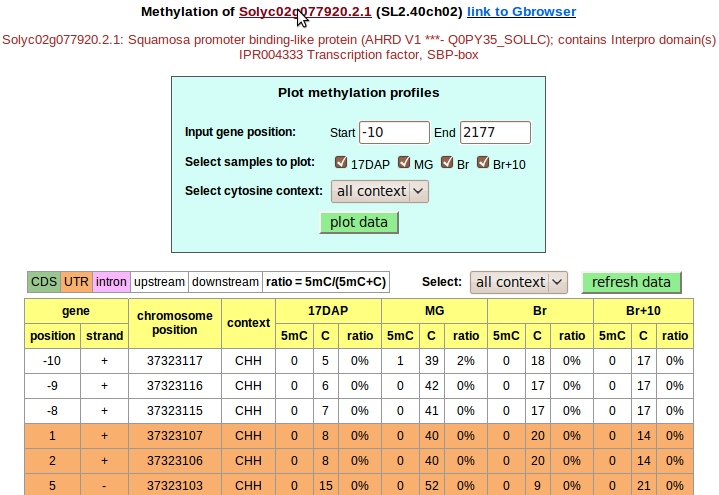Click the 17DAP column group header

point(328,311)
